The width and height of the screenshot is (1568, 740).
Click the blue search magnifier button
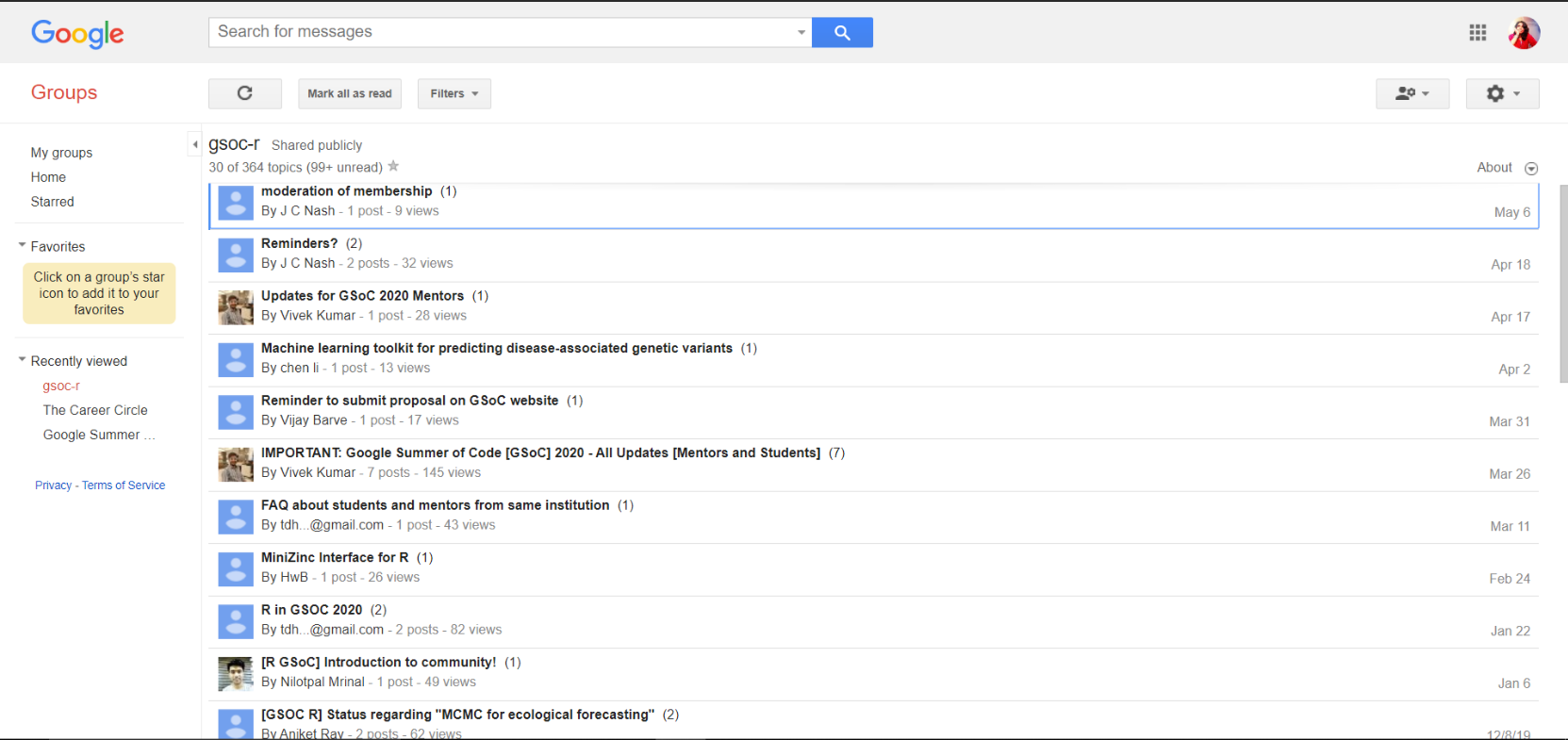point(842,33)
